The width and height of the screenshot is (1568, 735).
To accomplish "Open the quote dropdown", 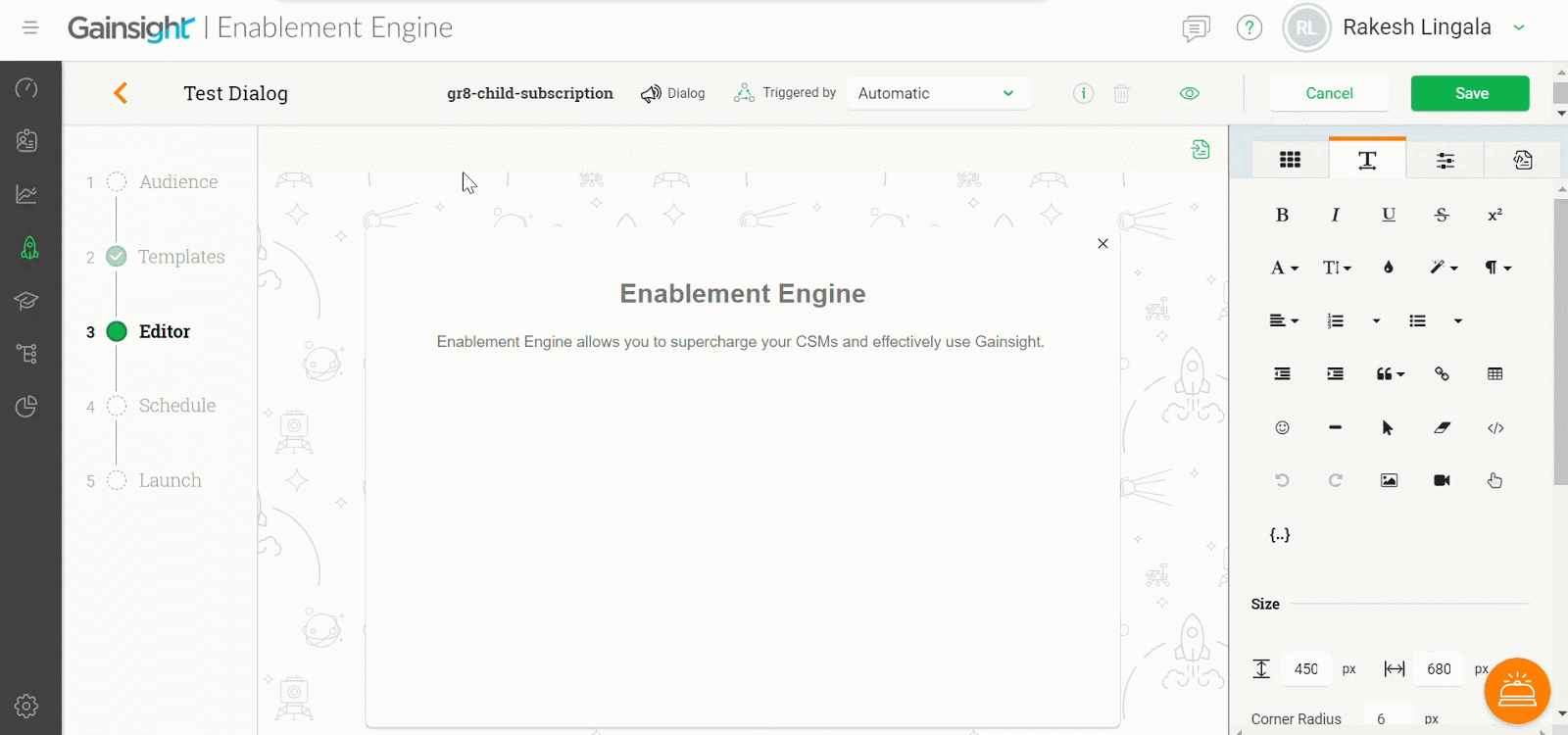I will pyautogui.click(x=1391, y=374).
